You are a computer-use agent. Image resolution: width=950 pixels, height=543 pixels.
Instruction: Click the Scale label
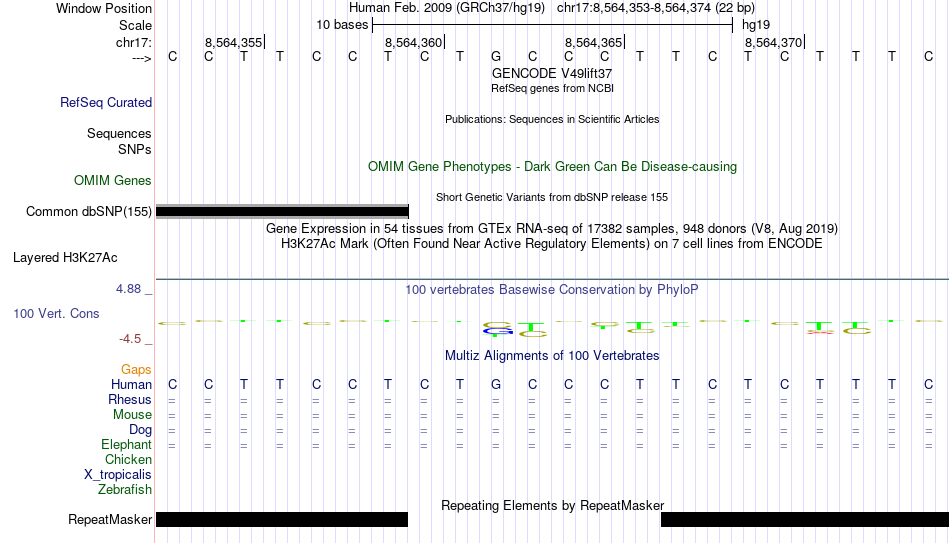(x=135, y=25)
